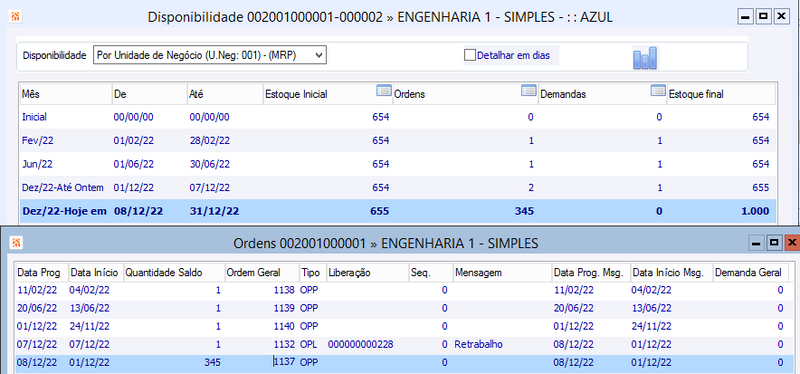Minimize the Disponibilidade window

[x=745, y=17]
